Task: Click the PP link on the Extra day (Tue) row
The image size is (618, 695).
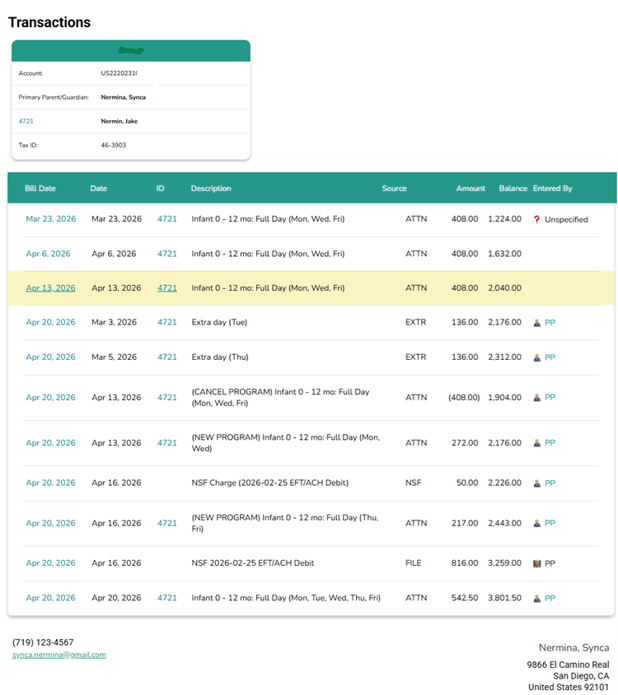Action: click(550, 323)
